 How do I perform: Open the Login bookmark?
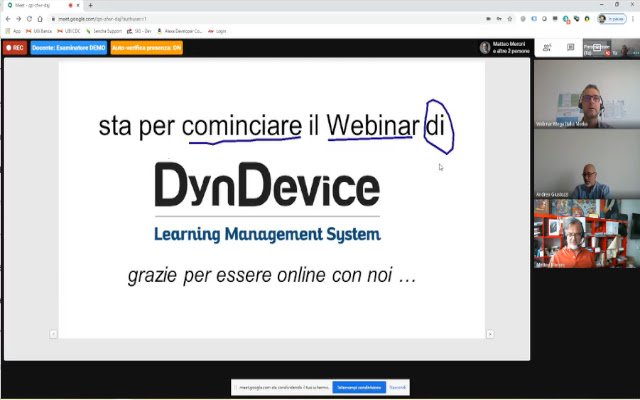[x=217, y=31]
